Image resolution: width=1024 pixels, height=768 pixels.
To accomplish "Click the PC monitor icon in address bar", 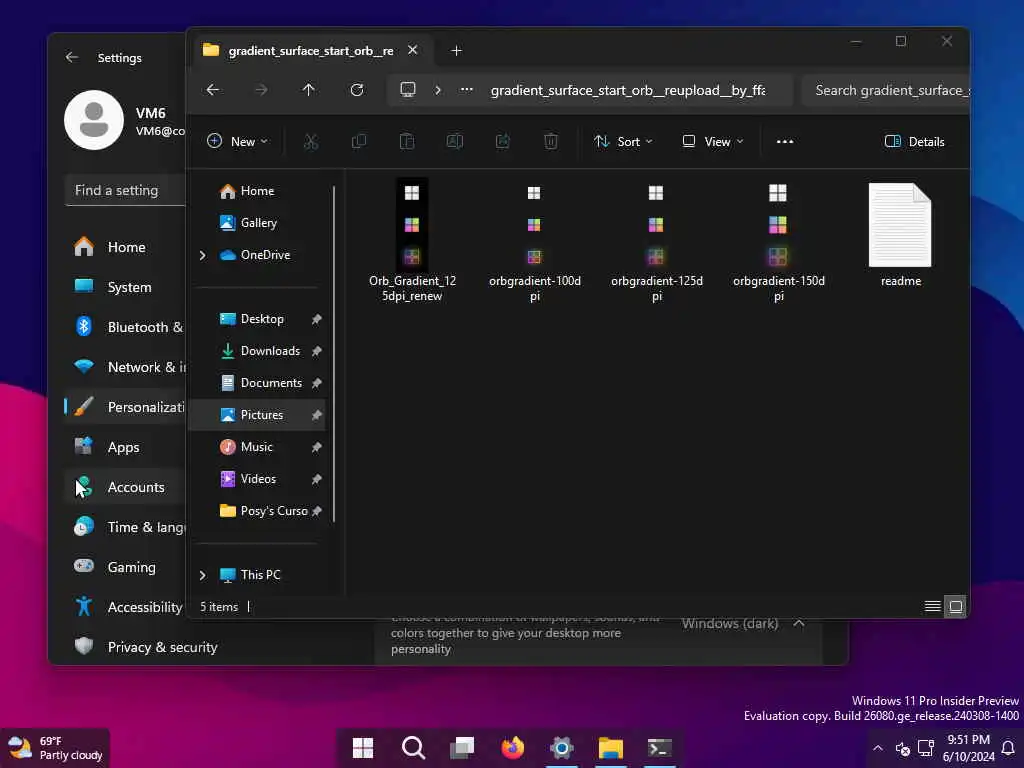I will point(408,89).
